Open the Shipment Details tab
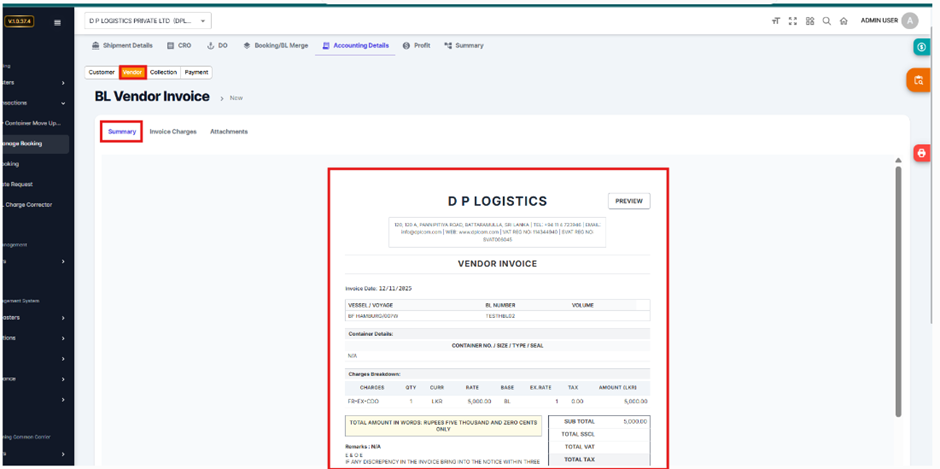The image size is (940, 469). 122,46
